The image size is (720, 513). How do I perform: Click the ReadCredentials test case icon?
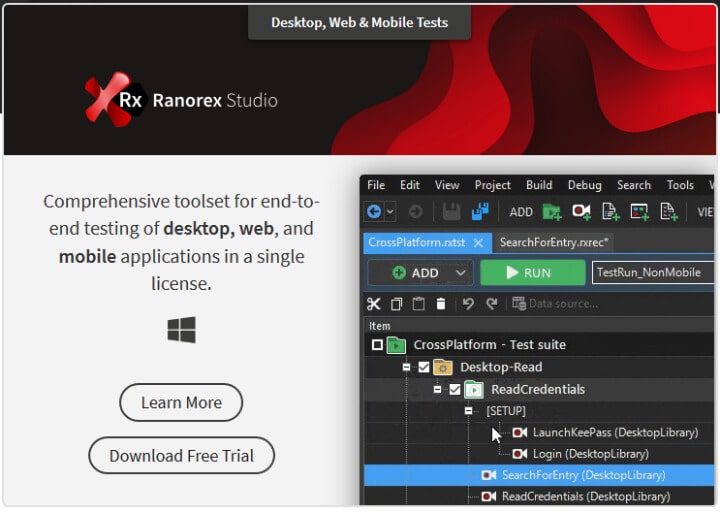473,389
